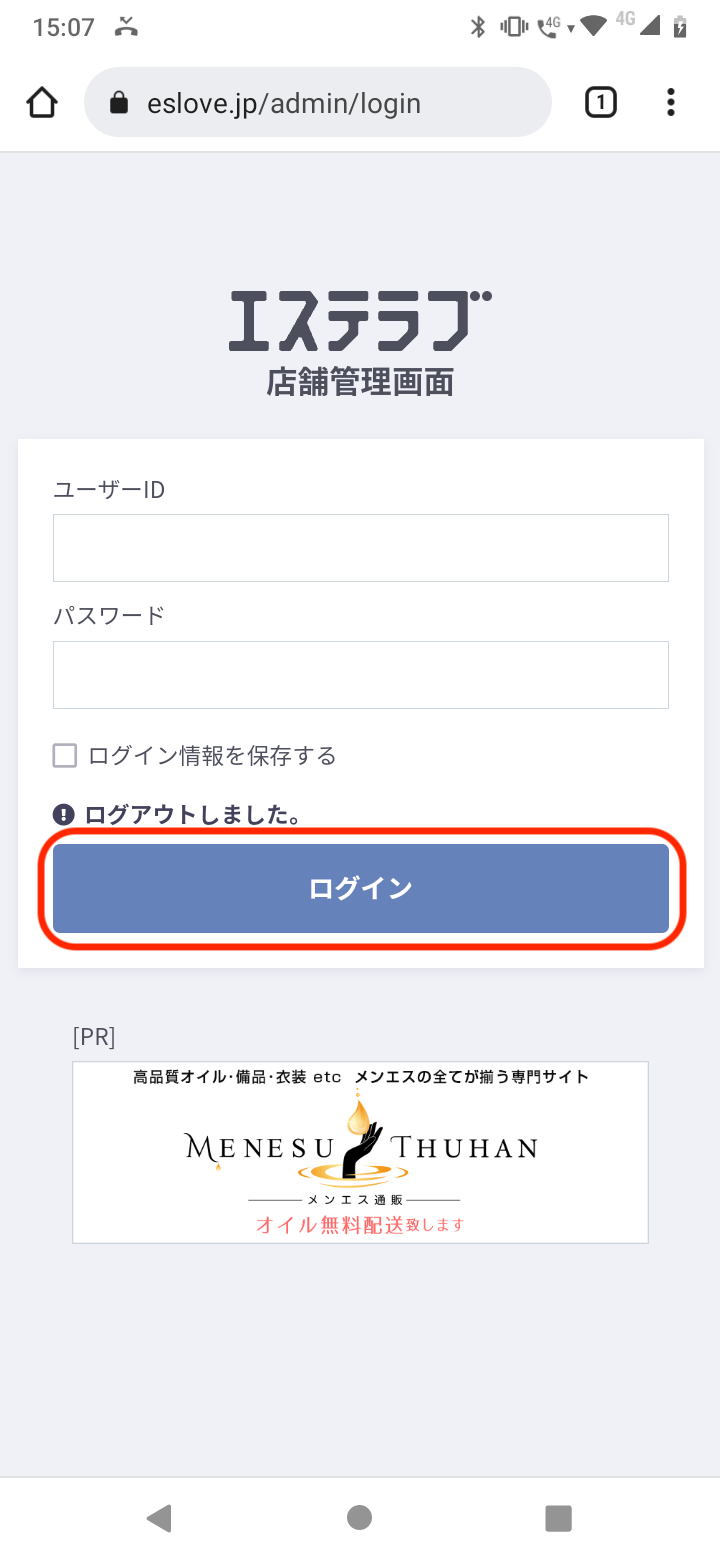This screenshot has width=720, height=1560.
Task: Click the ユーザーID input field
Action: [x=360, y=548]
